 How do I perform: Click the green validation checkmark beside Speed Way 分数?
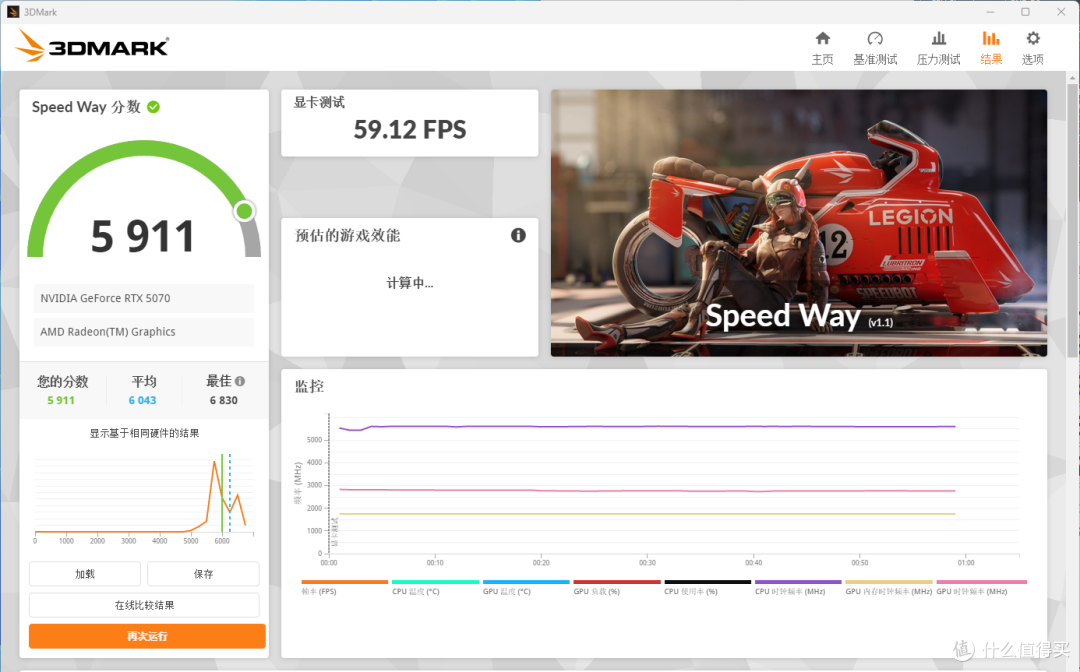(154, 107)
